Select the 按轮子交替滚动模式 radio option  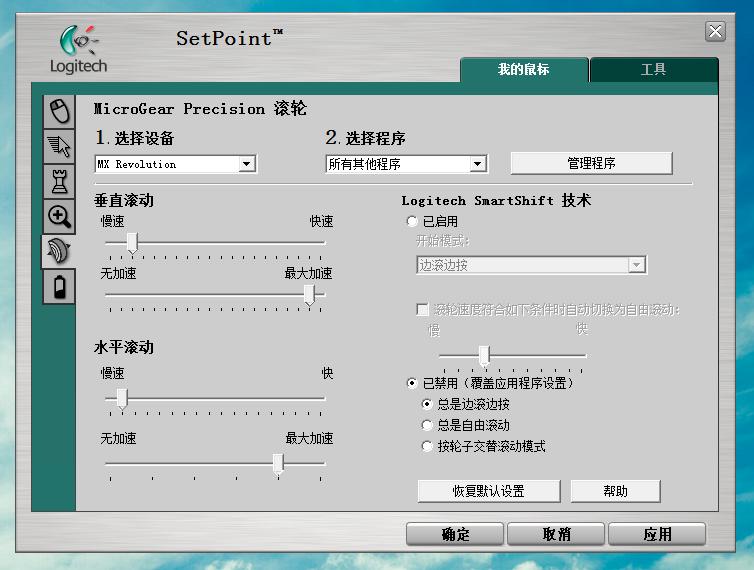coord(427,446)
